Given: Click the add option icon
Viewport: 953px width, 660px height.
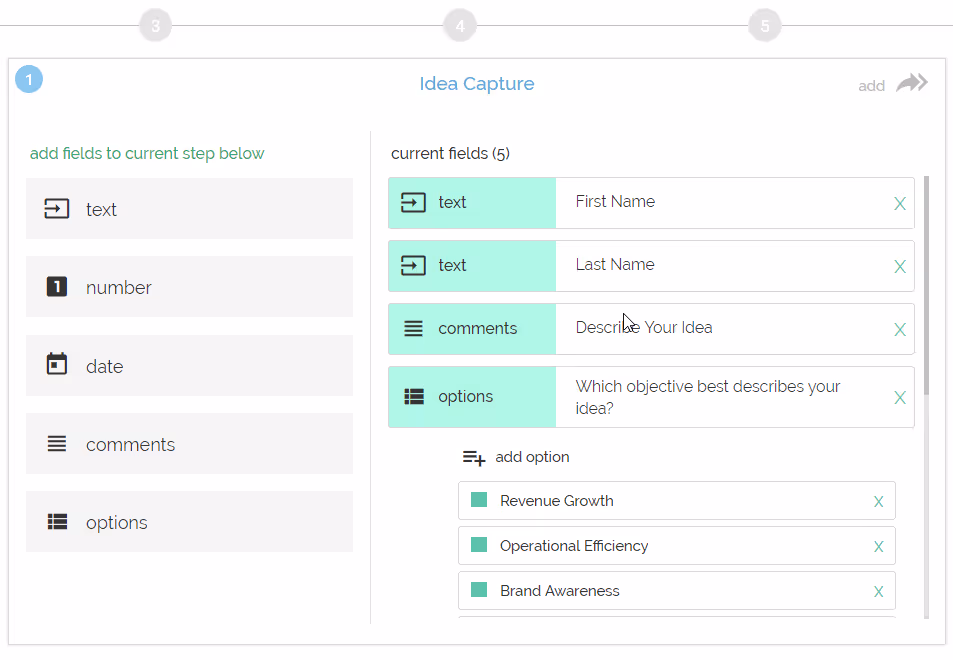Looking at the screenshot, I should pos(473,457).
